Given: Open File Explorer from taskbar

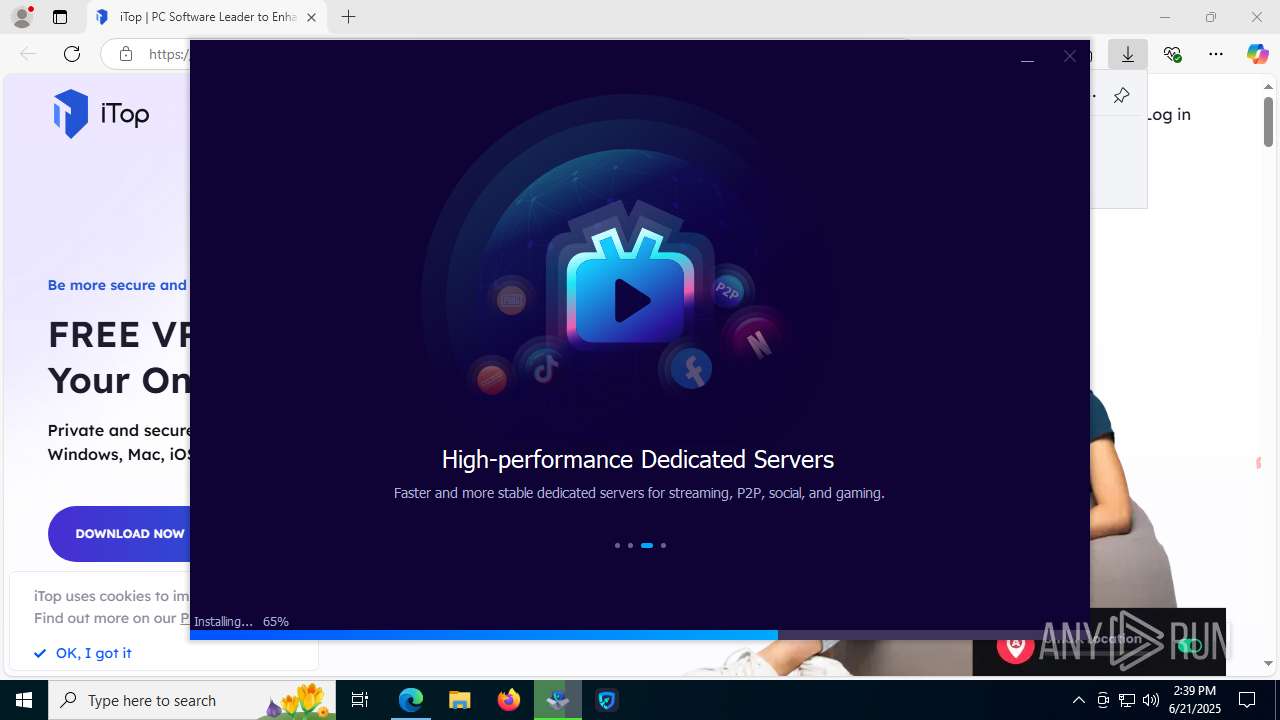Looking at the screenshot, I should click(459, 700).
